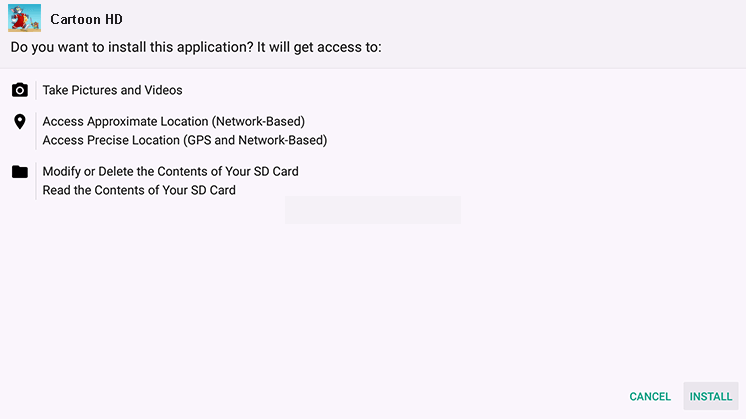746x419 pixels.
Task: Click the faint gray box below permissions
Action: [373, 210]
